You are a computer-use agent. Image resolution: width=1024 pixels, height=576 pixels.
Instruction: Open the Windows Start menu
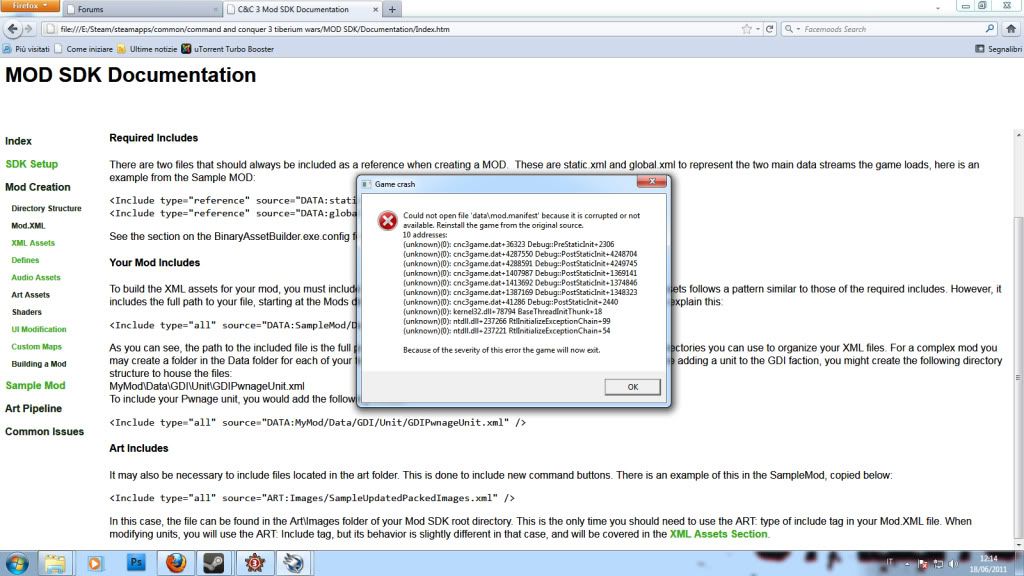(x=16, y=563)
